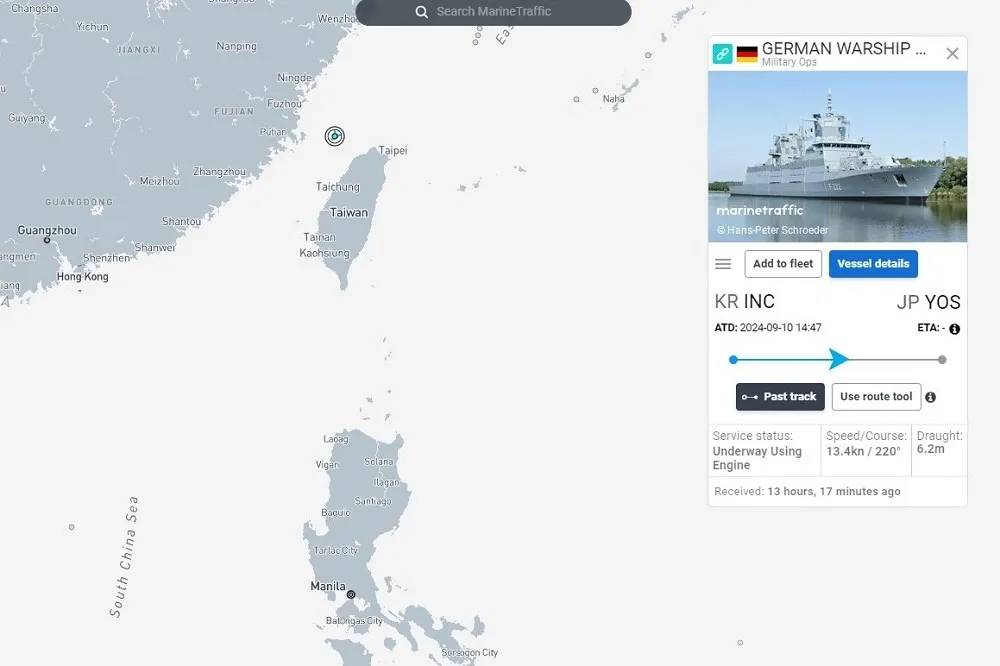This screenshot has width=1000, height=666.
Task: Click Use route tool button
Action: pyautogui.click(x=876, y=397)
